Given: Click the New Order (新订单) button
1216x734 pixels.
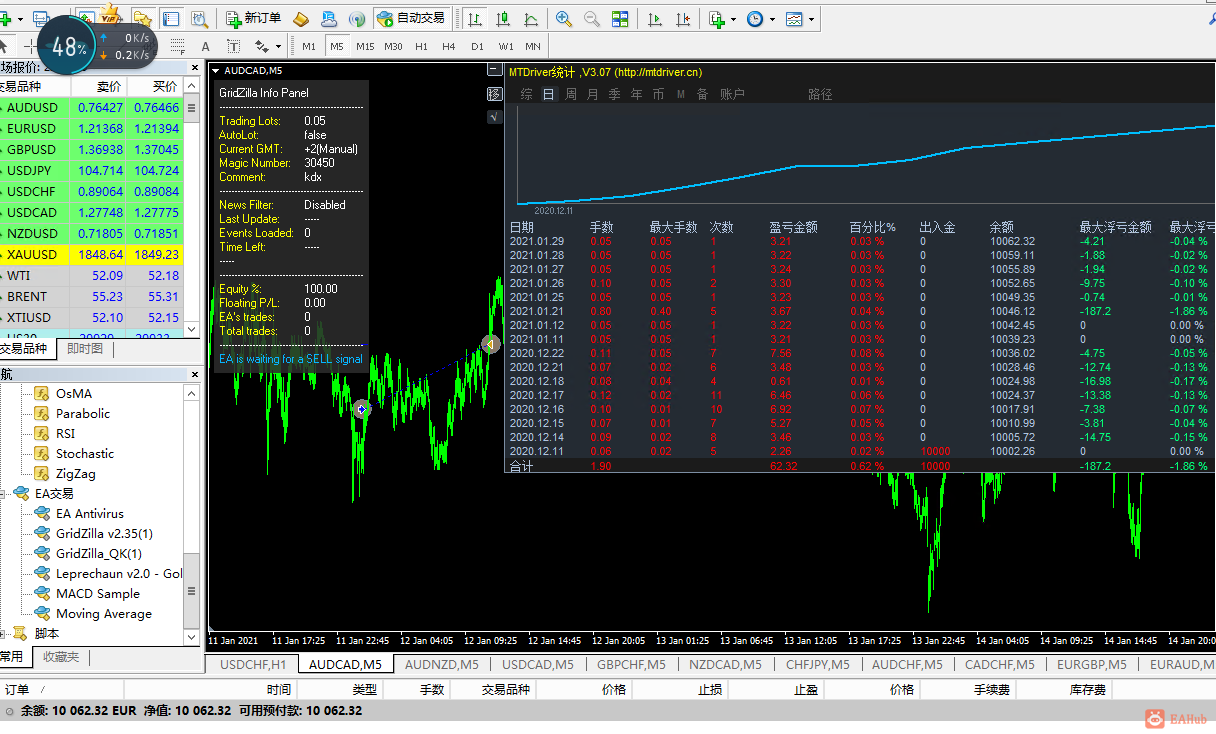Looking at the screenshot, I should (x=252, y=19).
